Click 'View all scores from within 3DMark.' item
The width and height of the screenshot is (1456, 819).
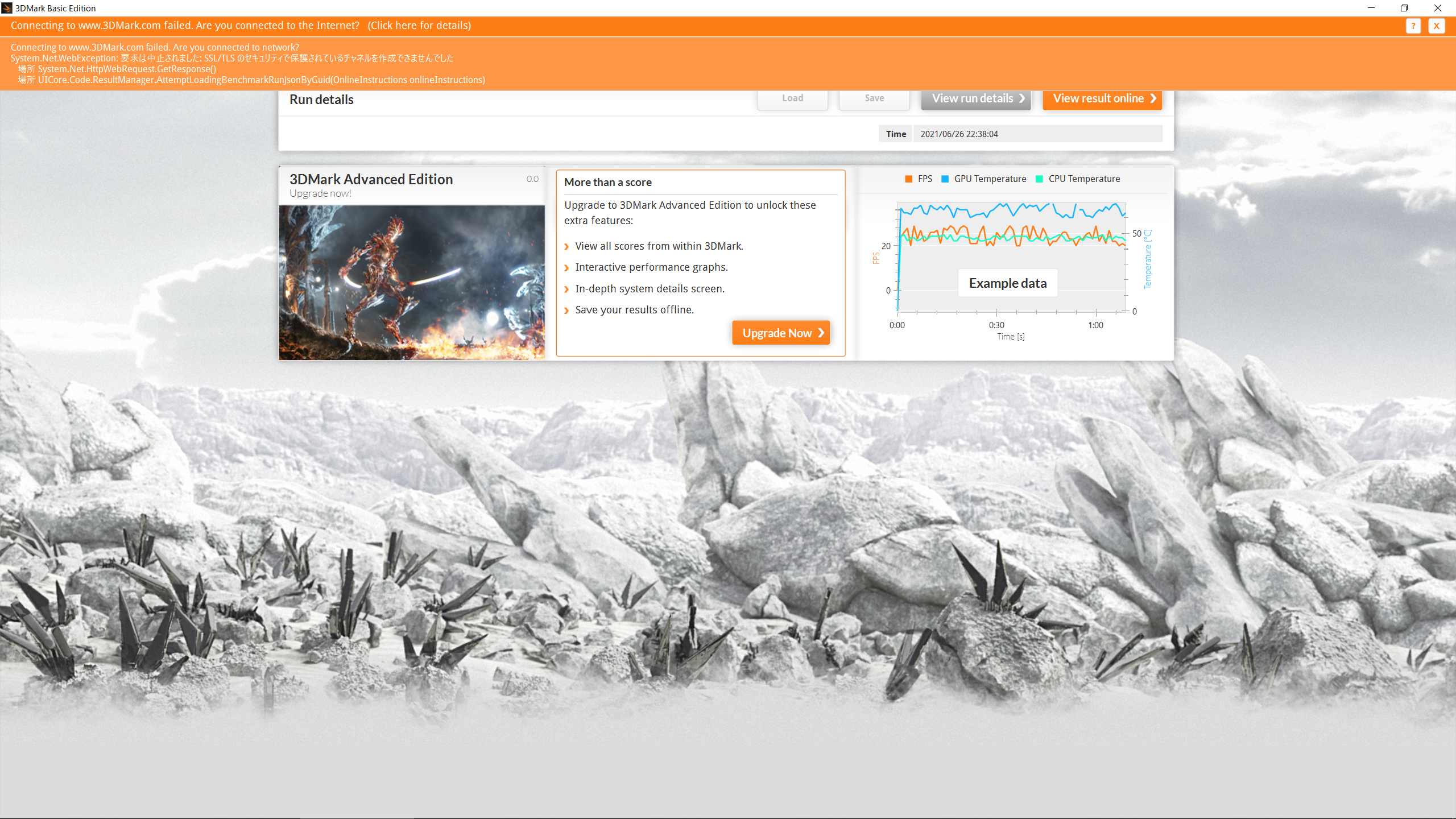(659, 246)
